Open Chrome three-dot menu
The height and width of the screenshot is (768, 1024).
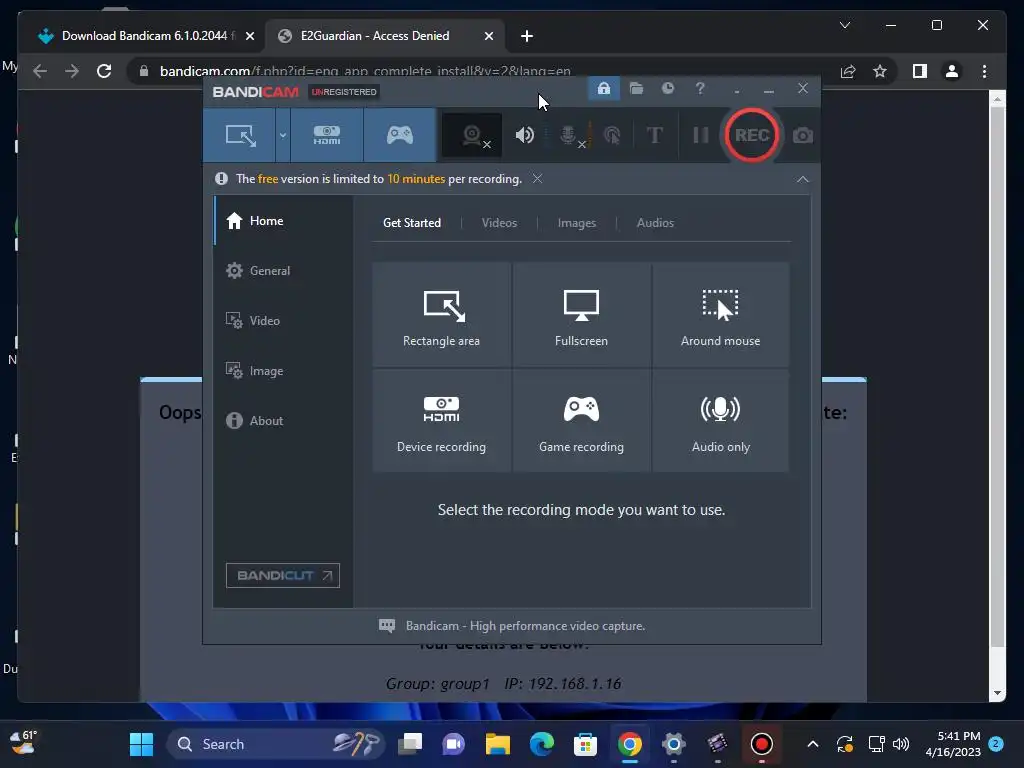(x=984, y=71)
